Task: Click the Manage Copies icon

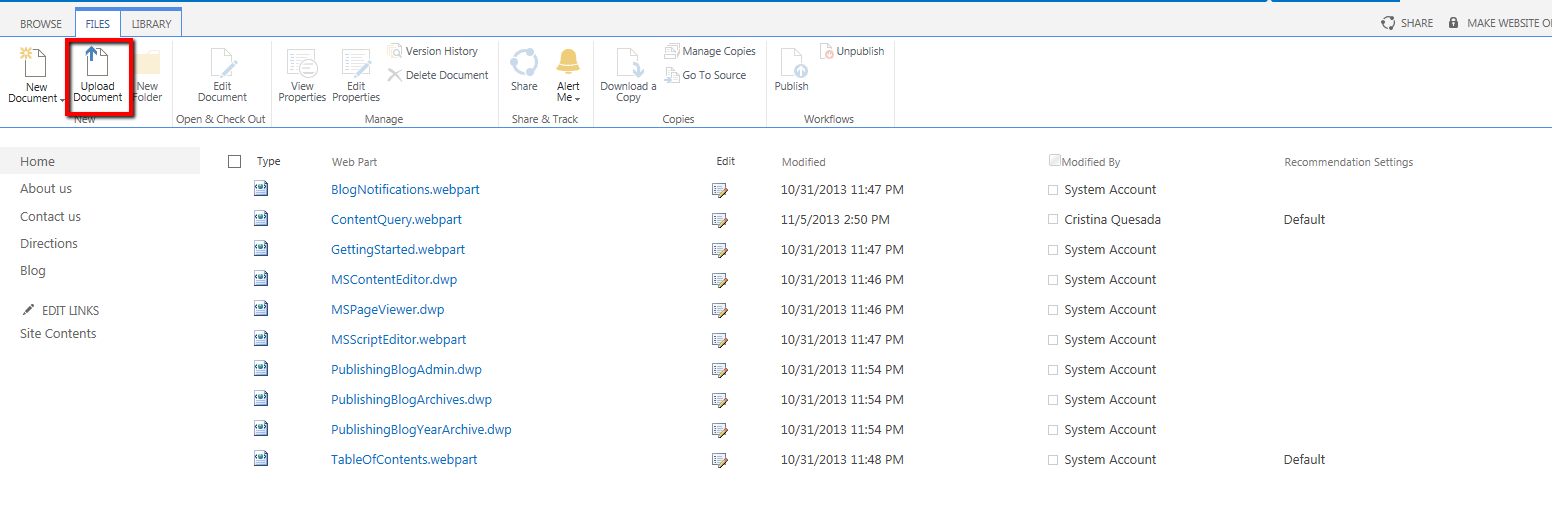Action: (x=673, y=51)
